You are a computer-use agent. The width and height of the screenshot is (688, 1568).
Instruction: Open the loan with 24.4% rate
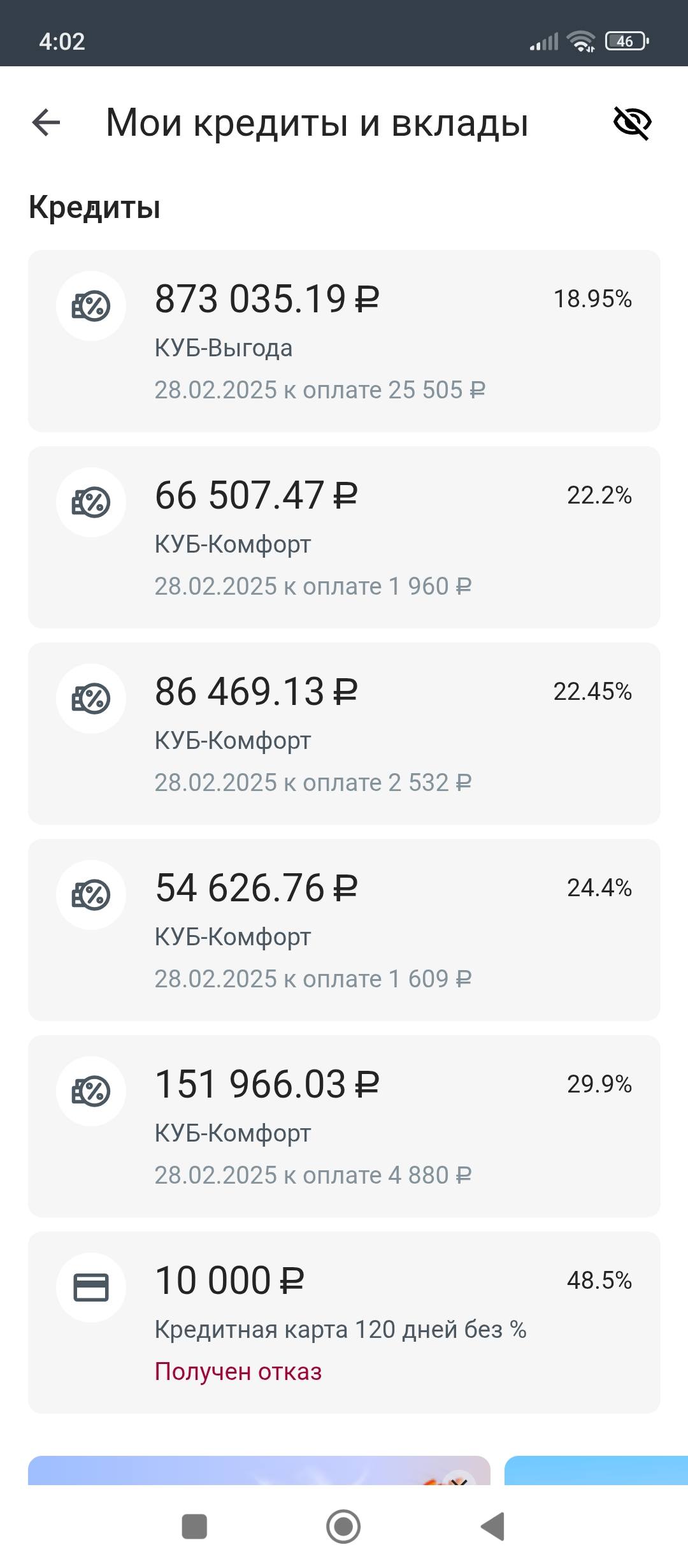pyautogui.click(x=344, y=930)
